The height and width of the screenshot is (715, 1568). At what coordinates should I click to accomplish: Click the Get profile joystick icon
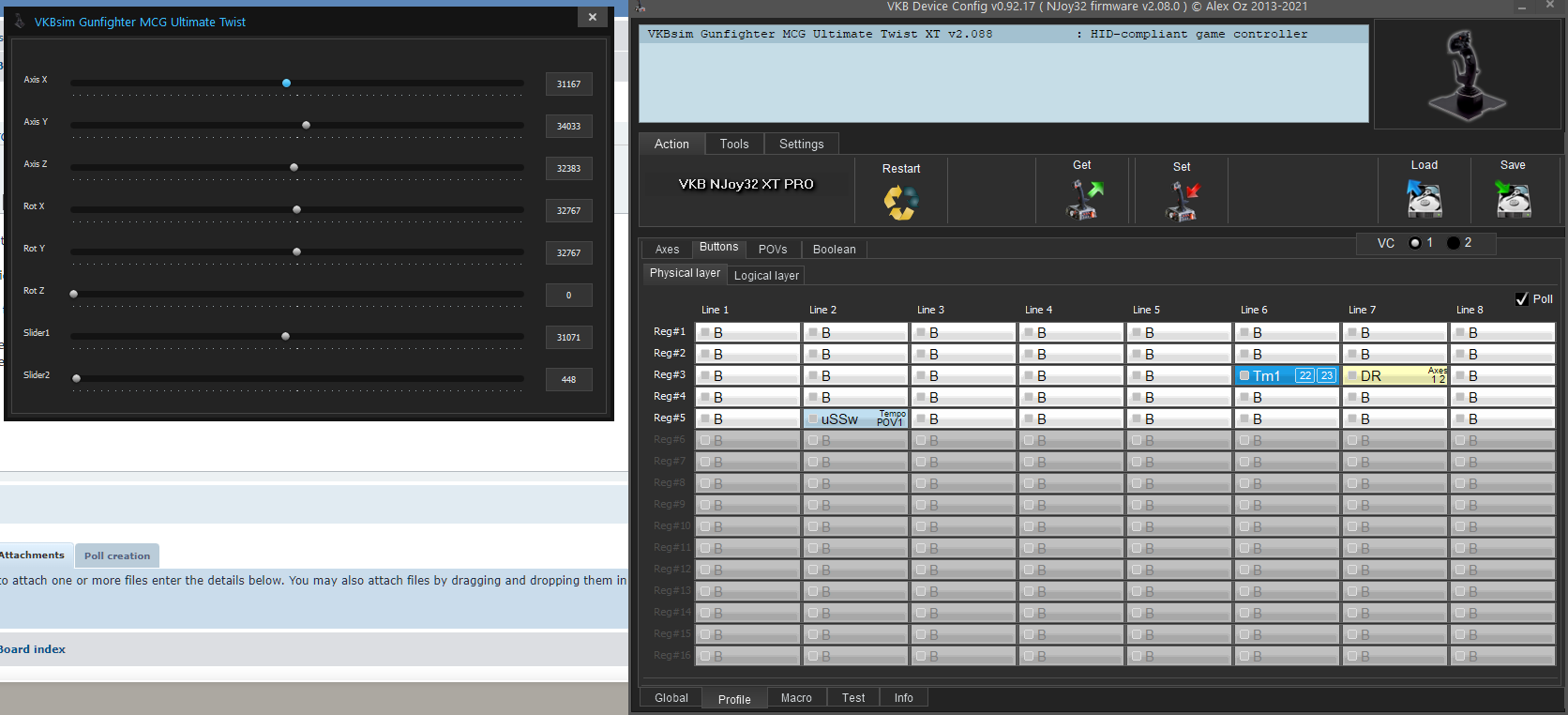pyautogui.click(x=1083, y=199)
